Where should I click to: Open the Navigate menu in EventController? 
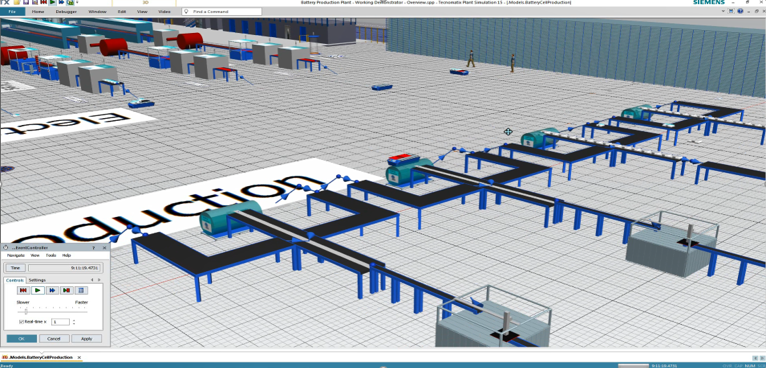click(16, 255)
